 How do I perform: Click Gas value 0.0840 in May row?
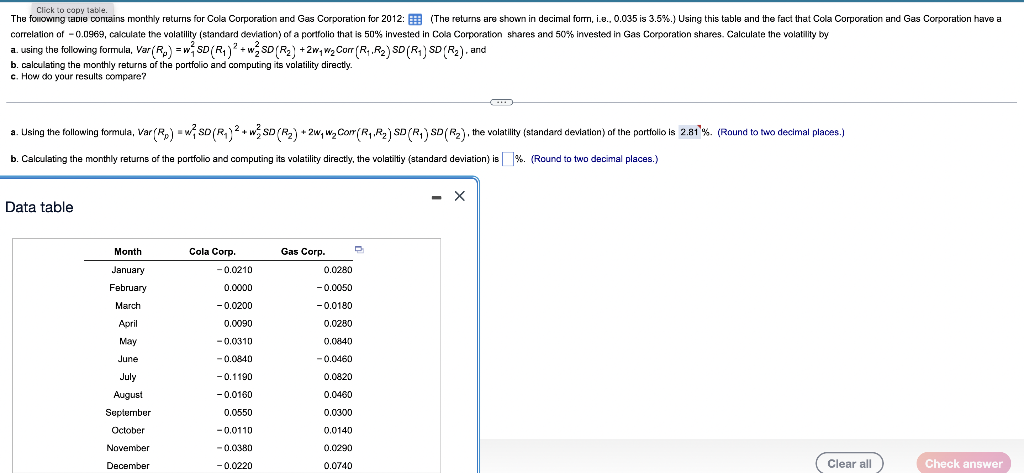(338, 341)
